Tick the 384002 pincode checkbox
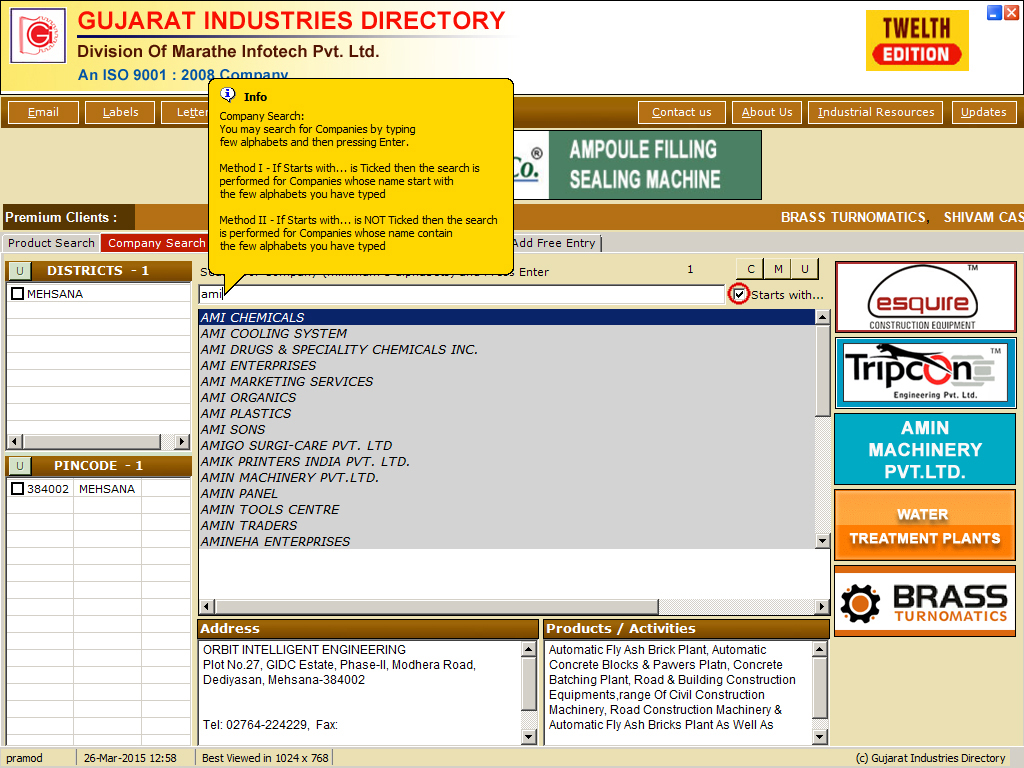The image size is (1024, 768). click(18, 488)
